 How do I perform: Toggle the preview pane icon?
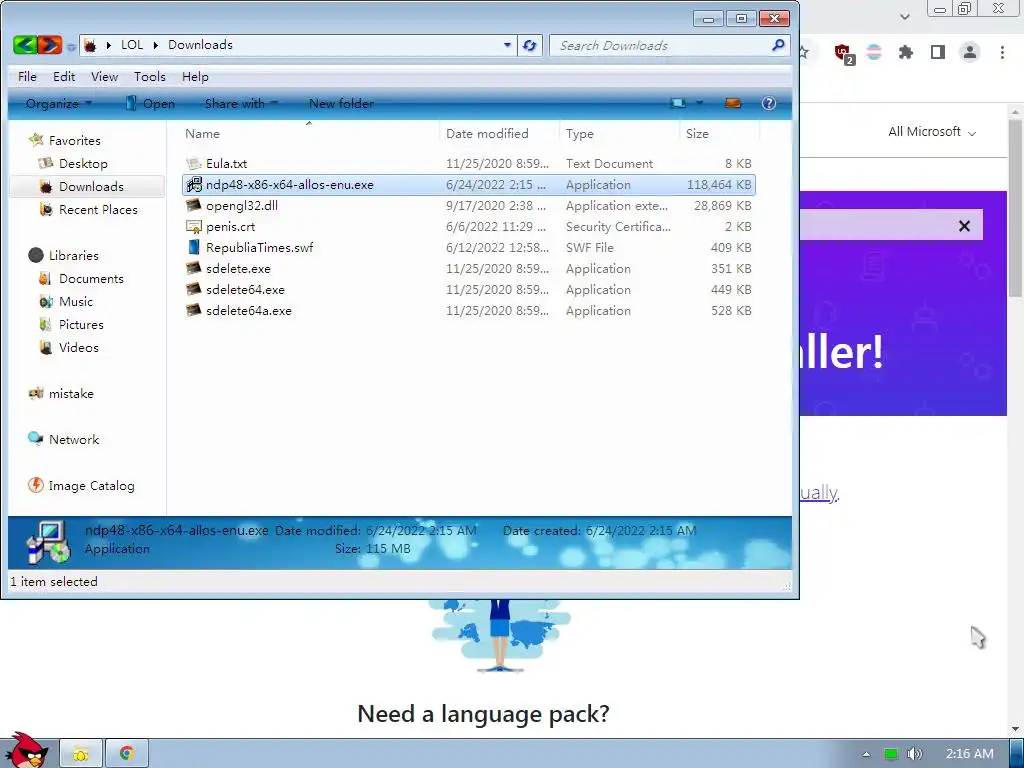(733, 103)
